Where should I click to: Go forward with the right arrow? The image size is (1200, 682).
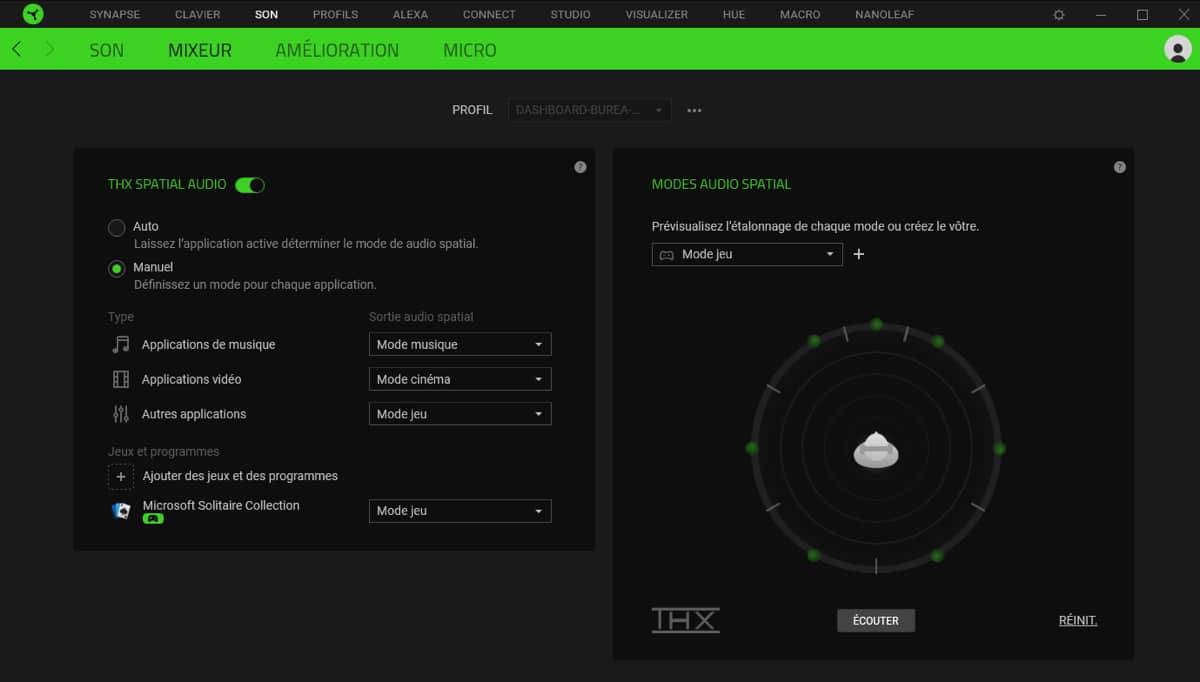[50, 49]
